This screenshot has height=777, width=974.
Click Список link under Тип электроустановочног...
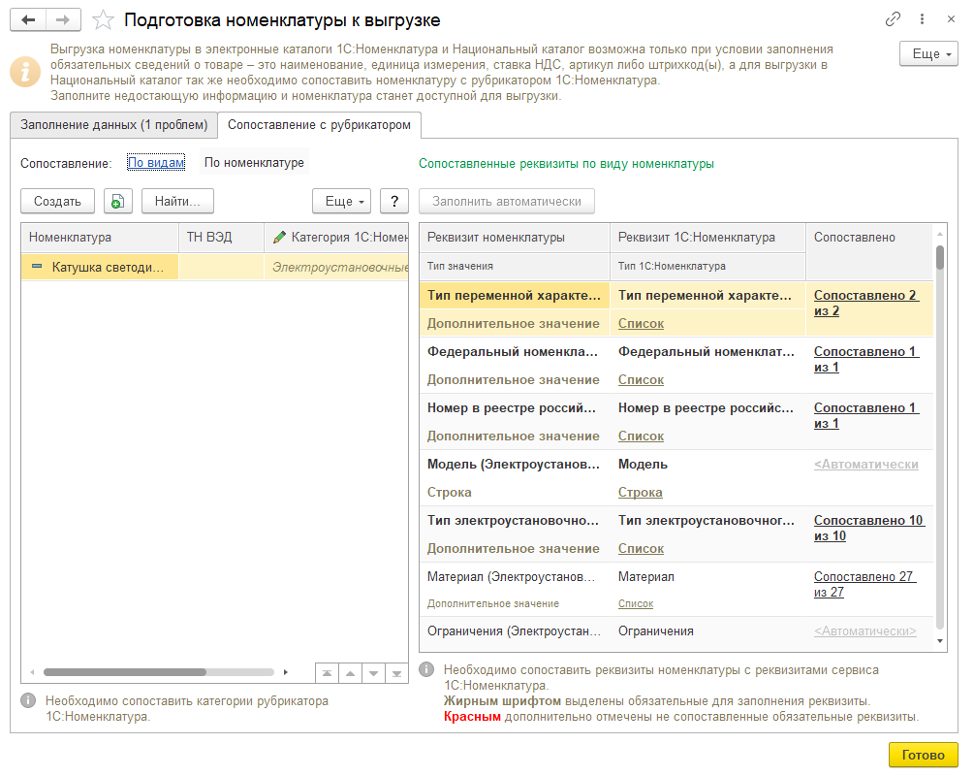coord(641,548)
